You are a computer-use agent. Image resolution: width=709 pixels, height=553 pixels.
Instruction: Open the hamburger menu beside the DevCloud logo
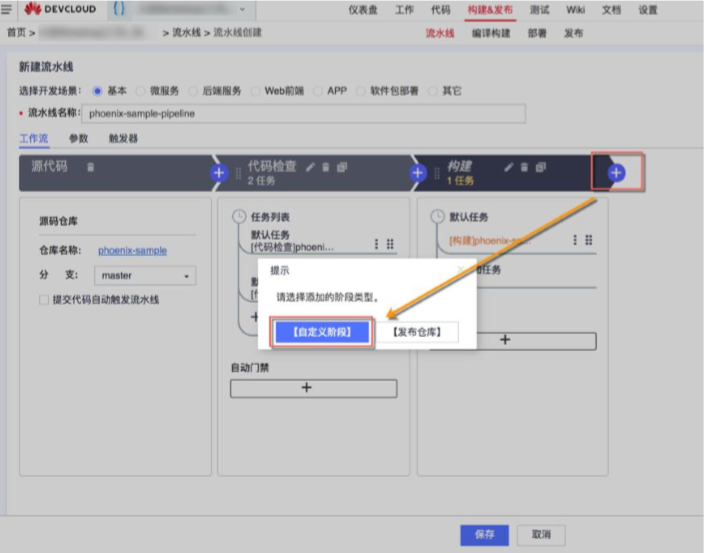click(x=6, y=9)
